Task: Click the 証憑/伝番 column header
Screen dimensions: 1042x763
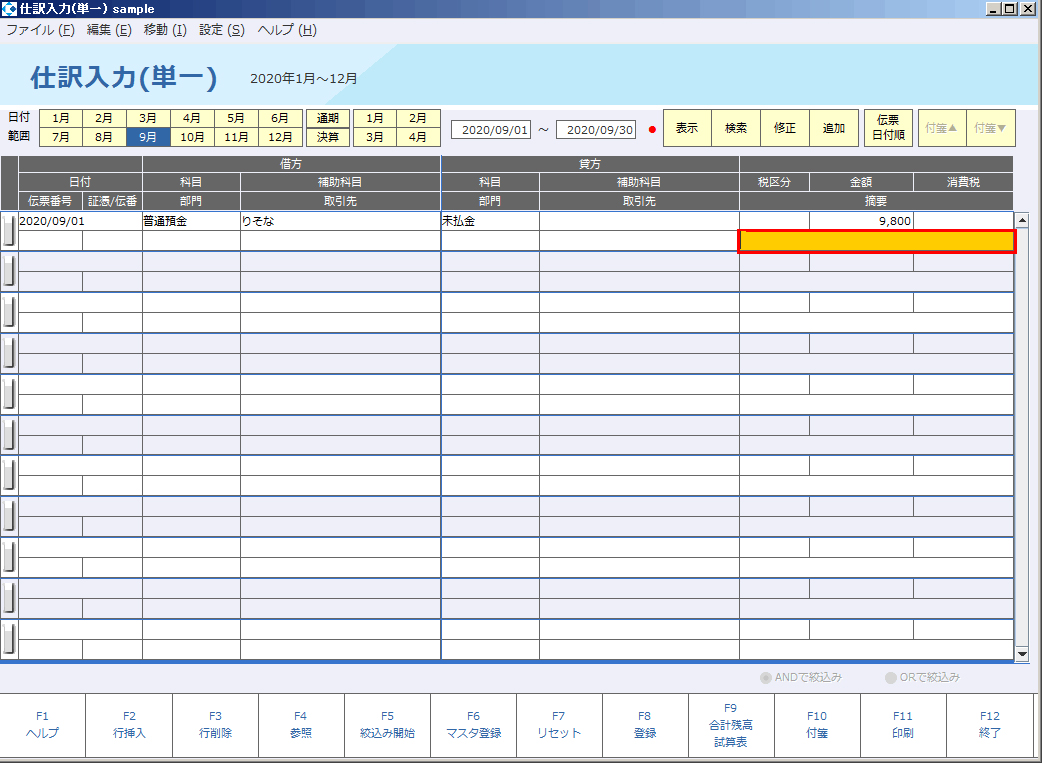Action: [x=112, y=201]
